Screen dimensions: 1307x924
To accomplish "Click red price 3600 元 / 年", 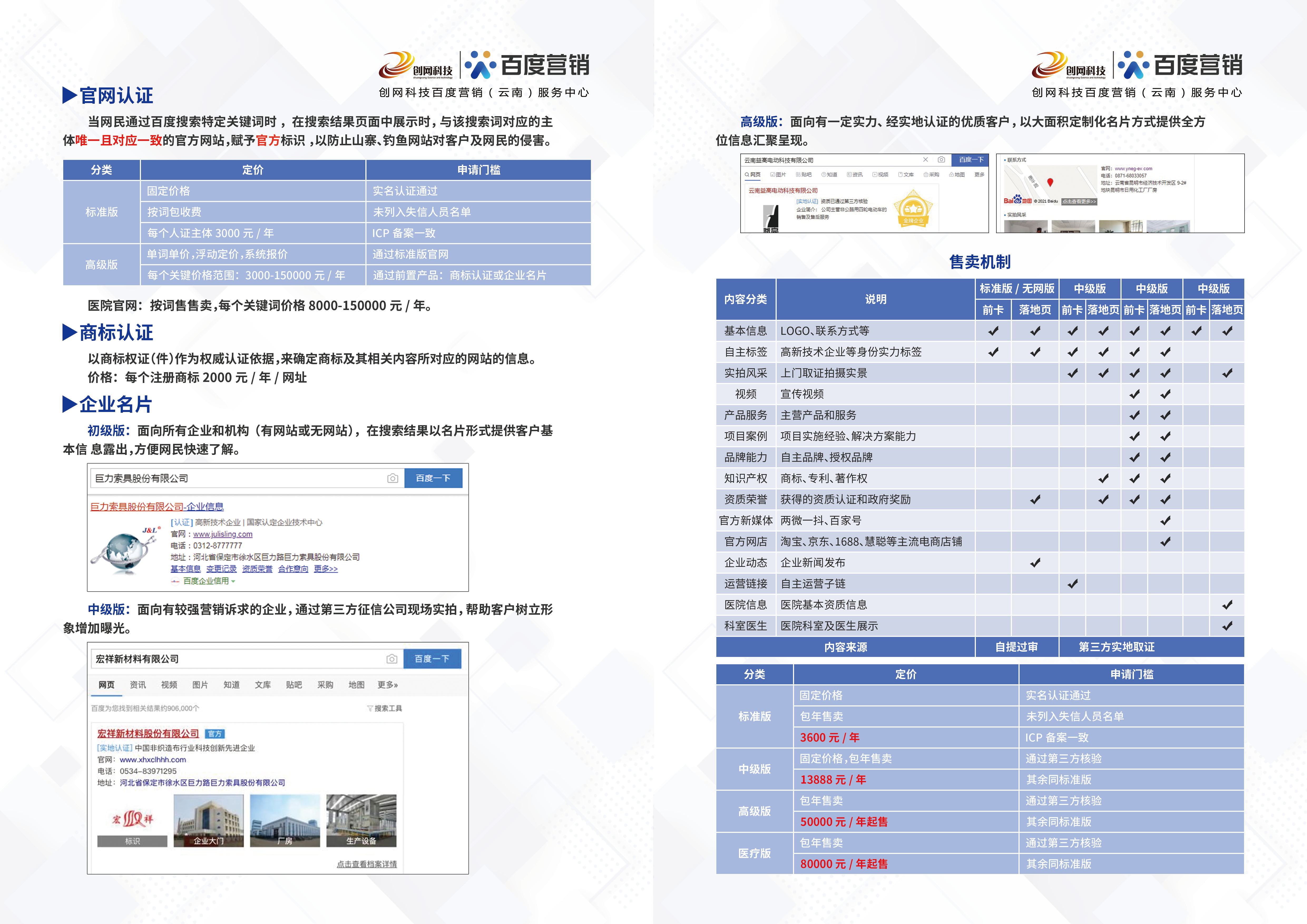I will click(x=830, y=738).
